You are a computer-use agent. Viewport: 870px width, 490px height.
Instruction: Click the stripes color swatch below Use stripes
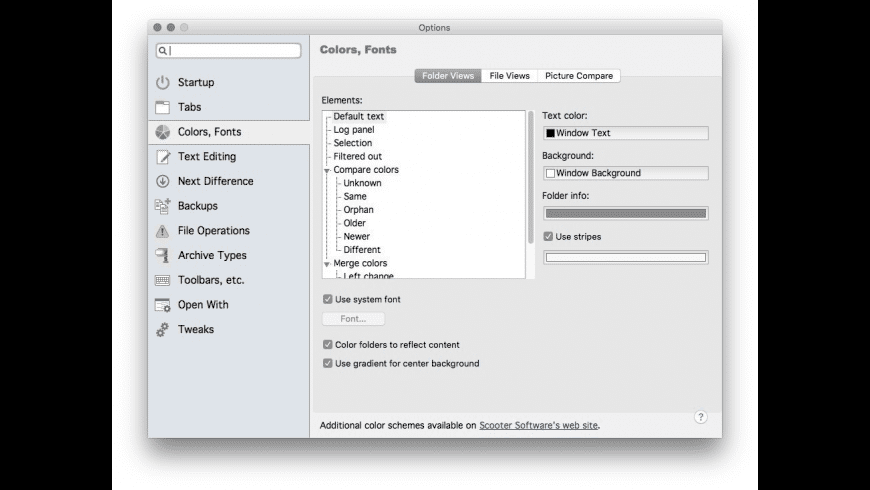[626, 257]
